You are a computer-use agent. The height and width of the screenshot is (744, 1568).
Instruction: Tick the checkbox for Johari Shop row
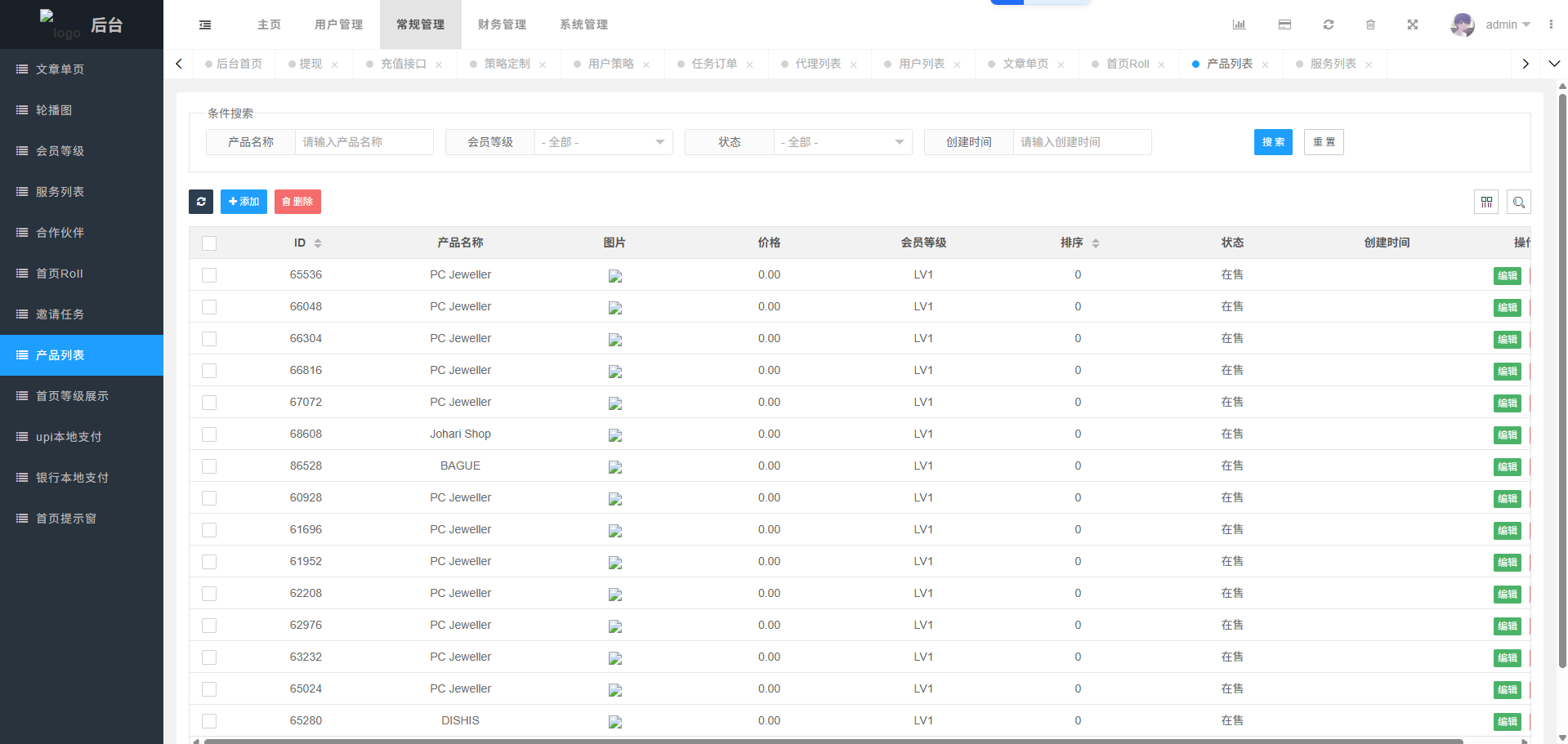[209, 434]
